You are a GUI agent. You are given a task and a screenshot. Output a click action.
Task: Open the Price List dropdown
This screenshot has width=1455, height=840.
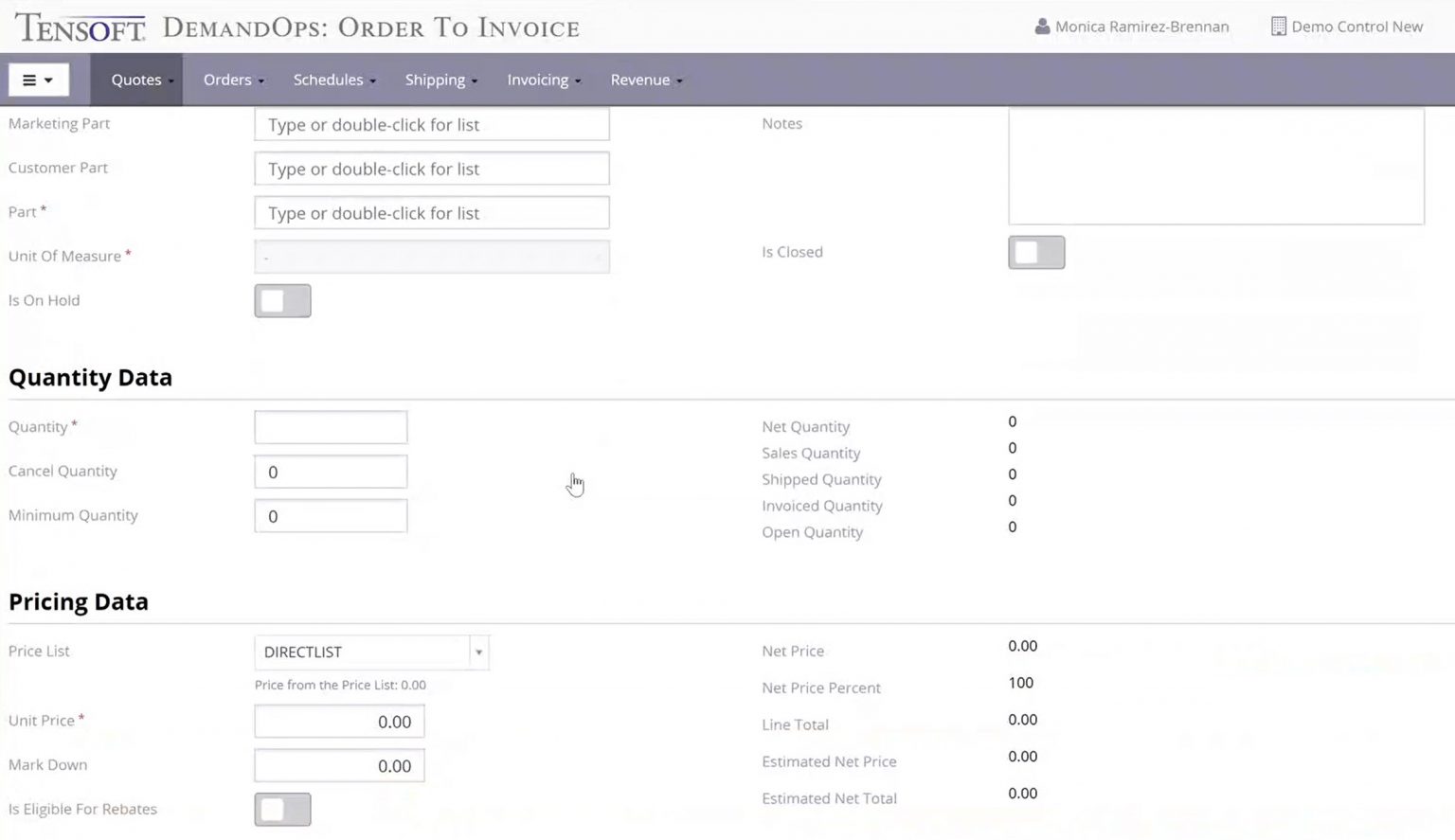[478, 652]
